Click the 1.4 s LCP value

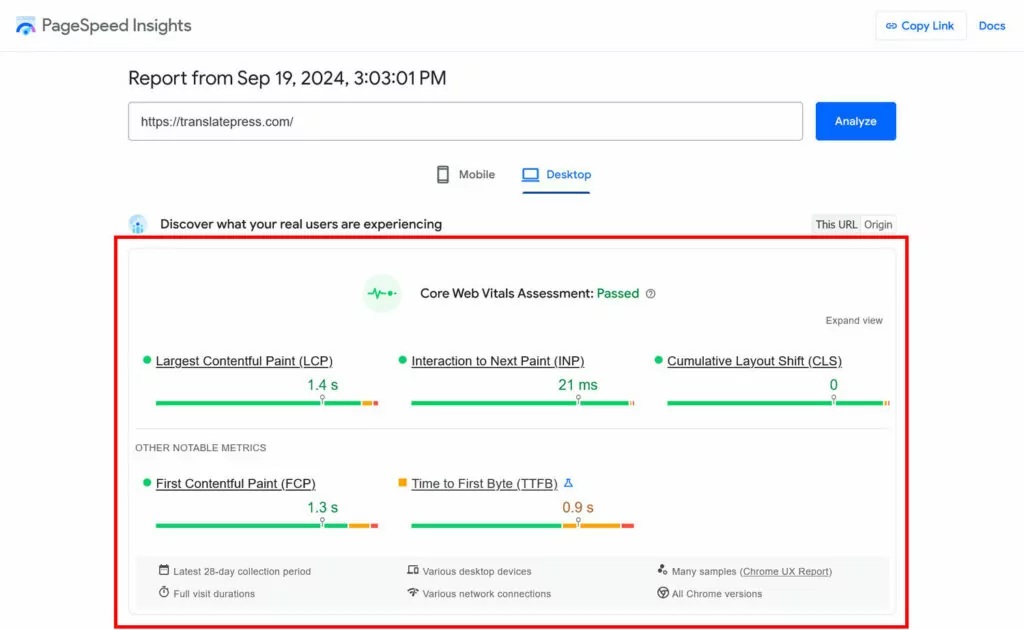(x=323, y=385)
